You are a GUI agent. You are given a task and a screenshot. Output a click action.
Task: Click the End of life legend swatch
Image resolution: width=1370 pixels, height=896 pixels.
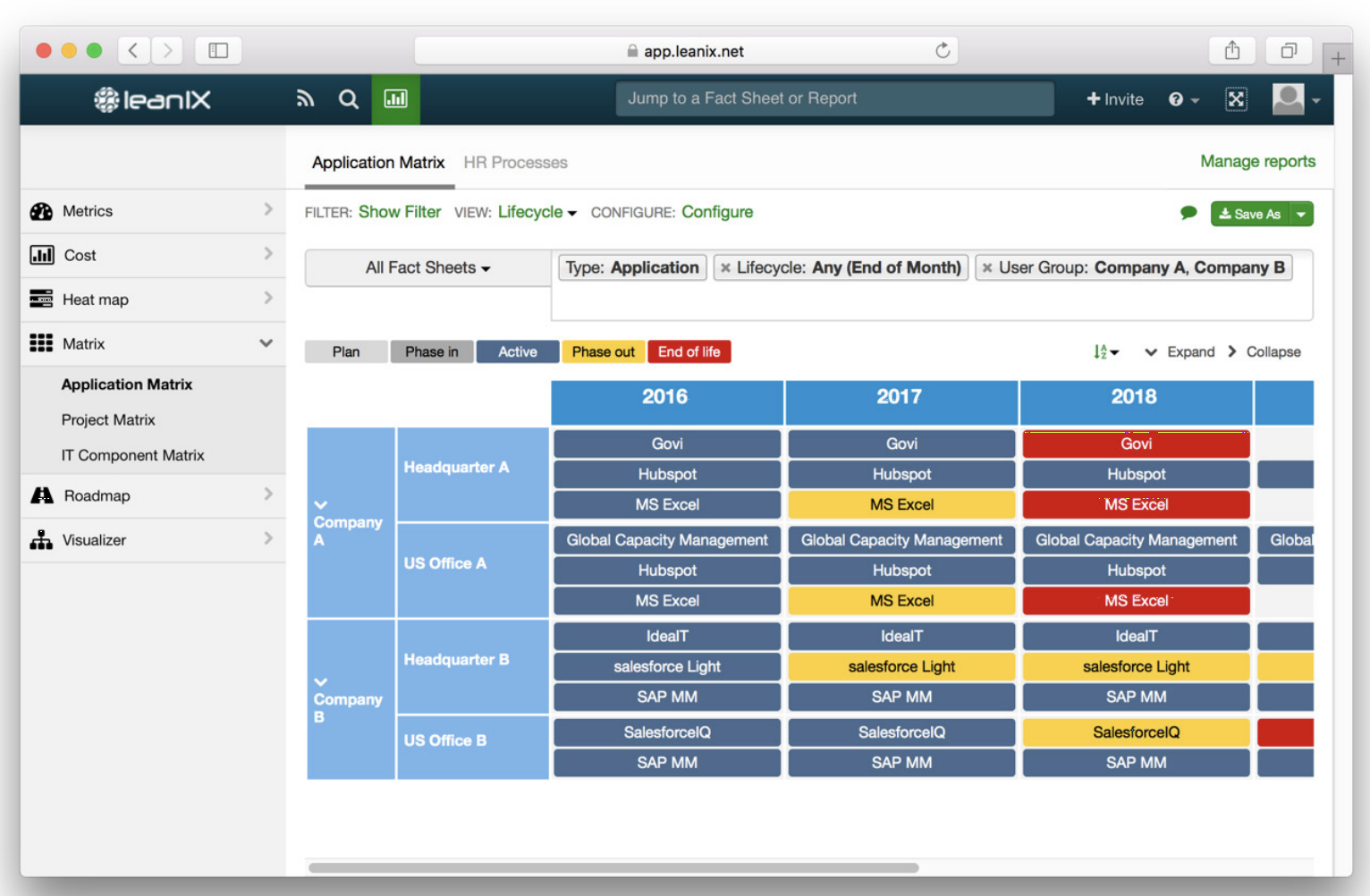click(689, 352)
